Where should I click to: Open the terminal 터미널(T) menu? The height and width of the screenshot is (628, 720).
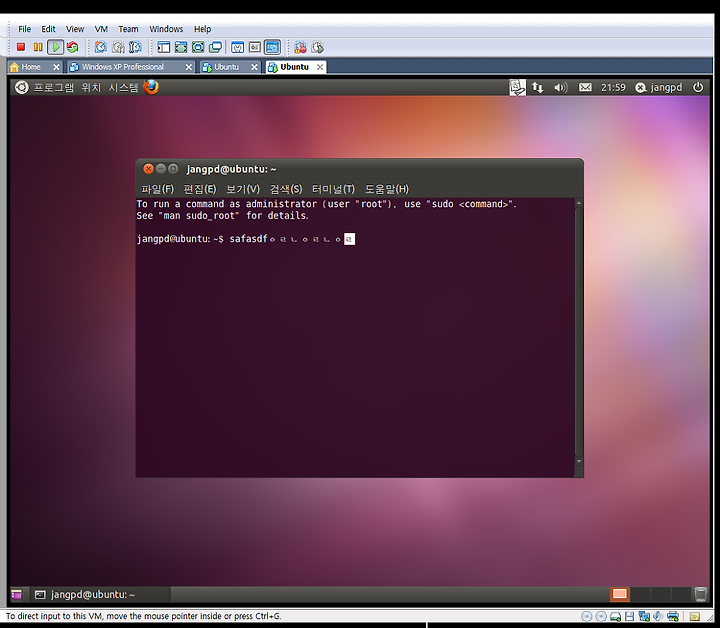[333, 189]
